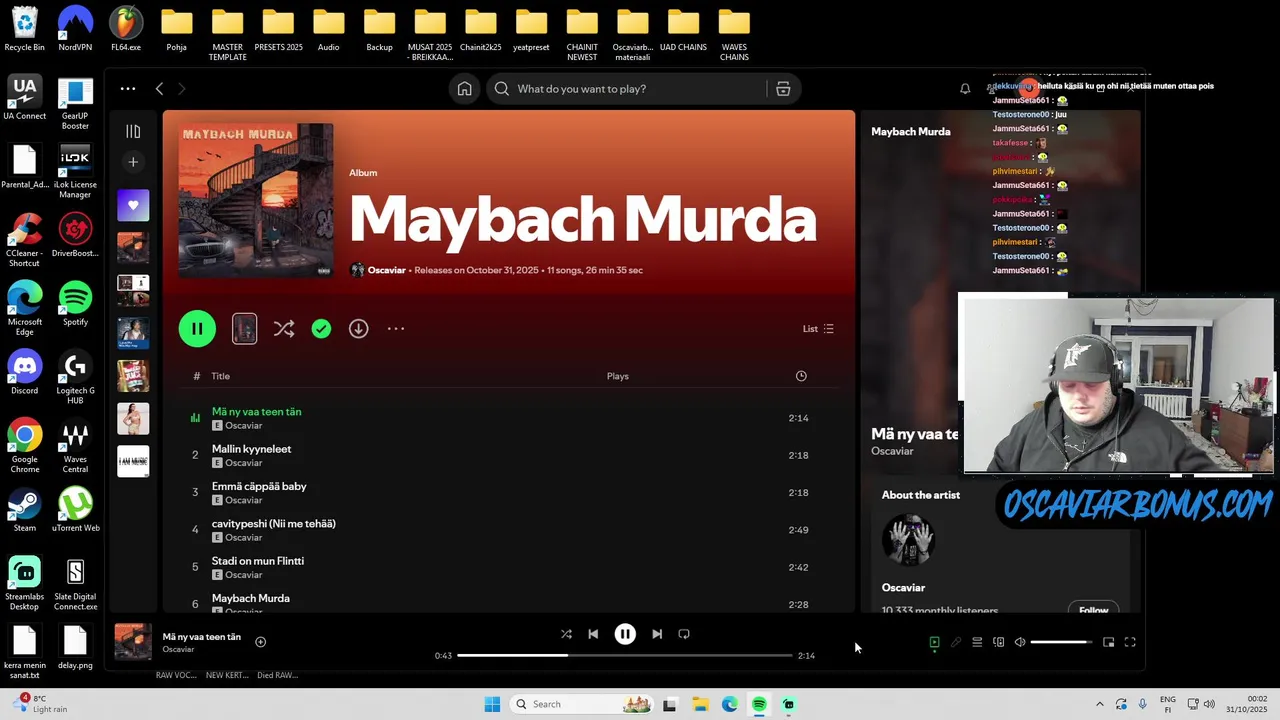Sort tracks by the Plays column header
Viewport: 1280px width, 720px height.
click(617, 376)
